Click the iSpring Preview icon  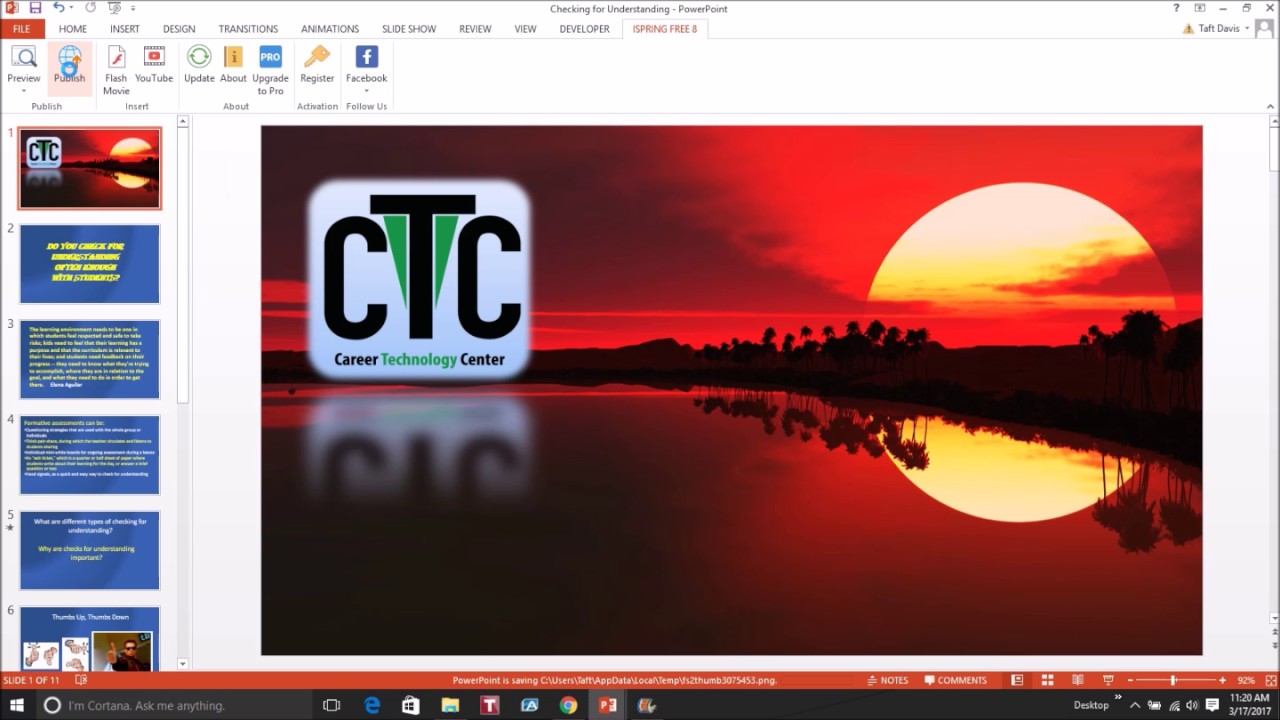point(23,58)
